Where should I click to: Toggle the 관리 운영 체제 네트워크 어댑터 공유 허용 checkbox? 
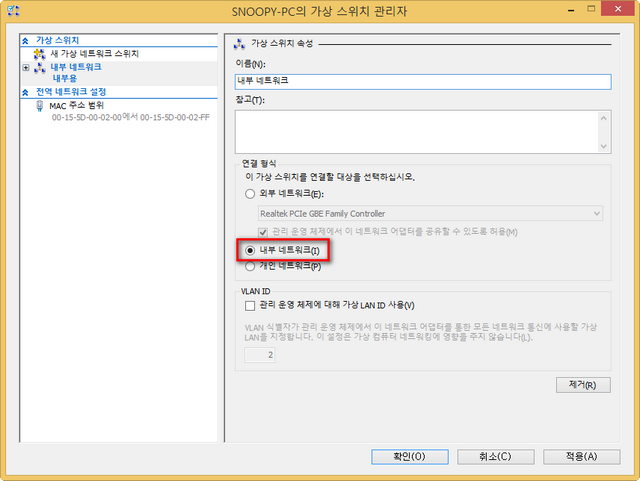(x=263, y=232)
